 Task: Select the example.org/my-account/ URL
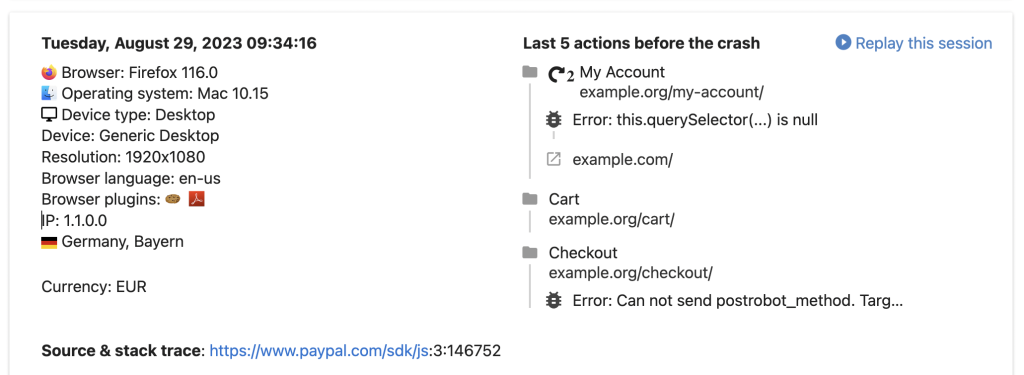pos(672,92)
